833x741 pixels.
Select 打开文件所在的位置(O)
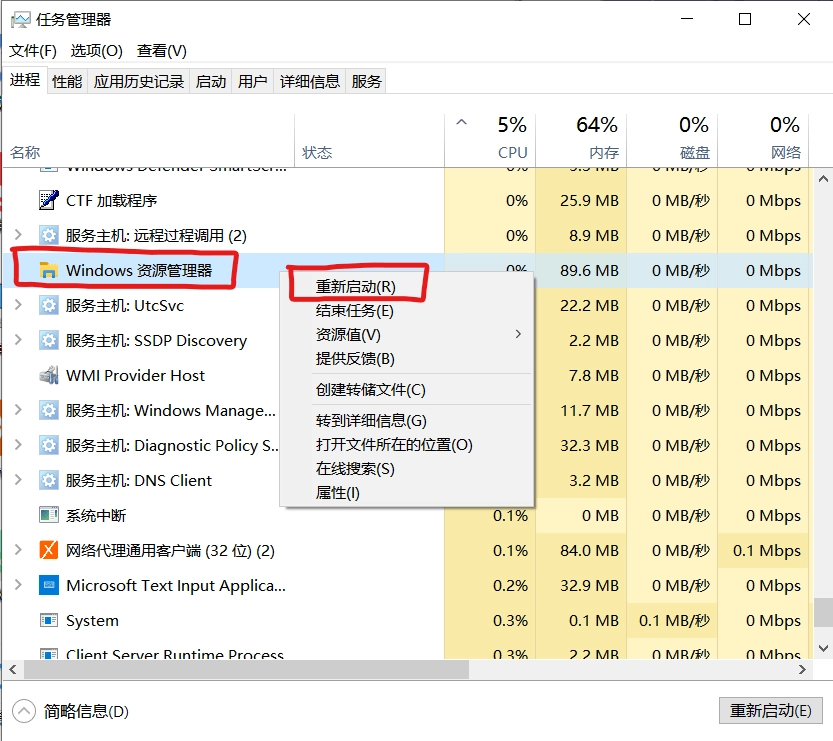tap(407, 445)
